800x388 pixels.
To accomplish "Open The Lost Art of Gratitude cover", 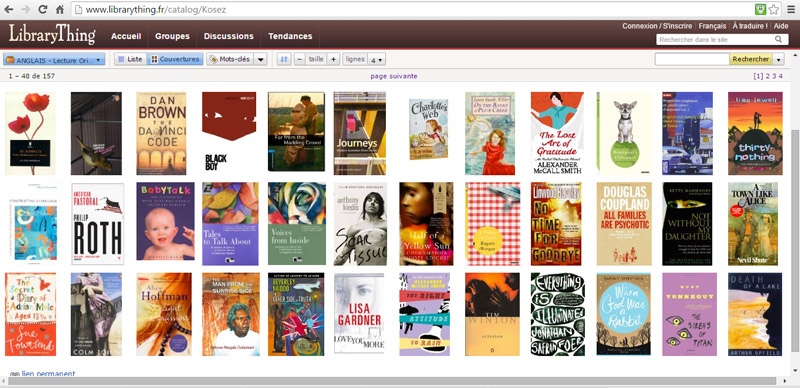I will [x=557, y=133].
